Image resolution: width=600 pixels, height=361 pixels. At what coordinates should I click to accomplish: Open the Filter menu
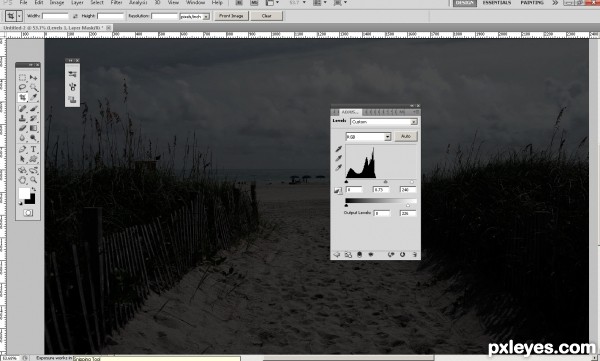point(116,2)
